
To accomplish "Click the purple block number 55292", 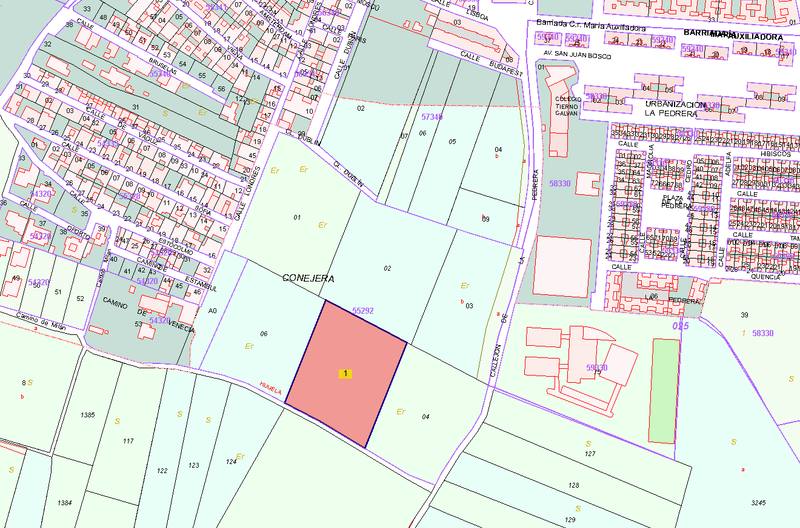I will (x=363, y=310).
